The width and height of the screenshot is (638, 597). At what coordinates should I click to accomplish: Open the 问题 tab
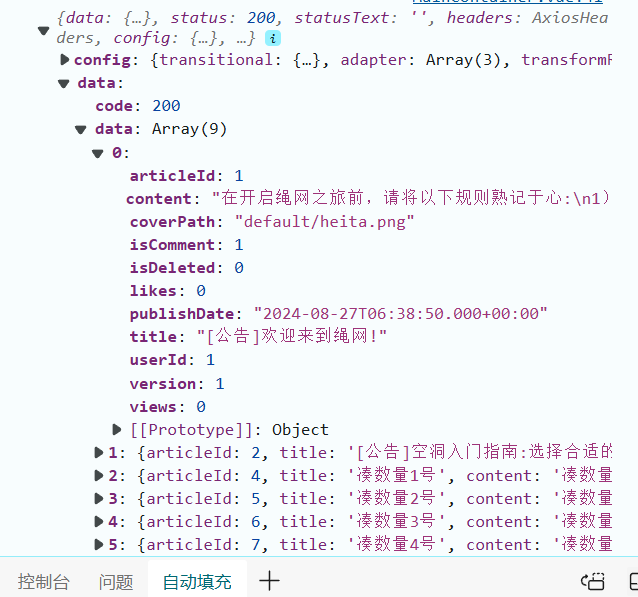click(x=116, y=582)
